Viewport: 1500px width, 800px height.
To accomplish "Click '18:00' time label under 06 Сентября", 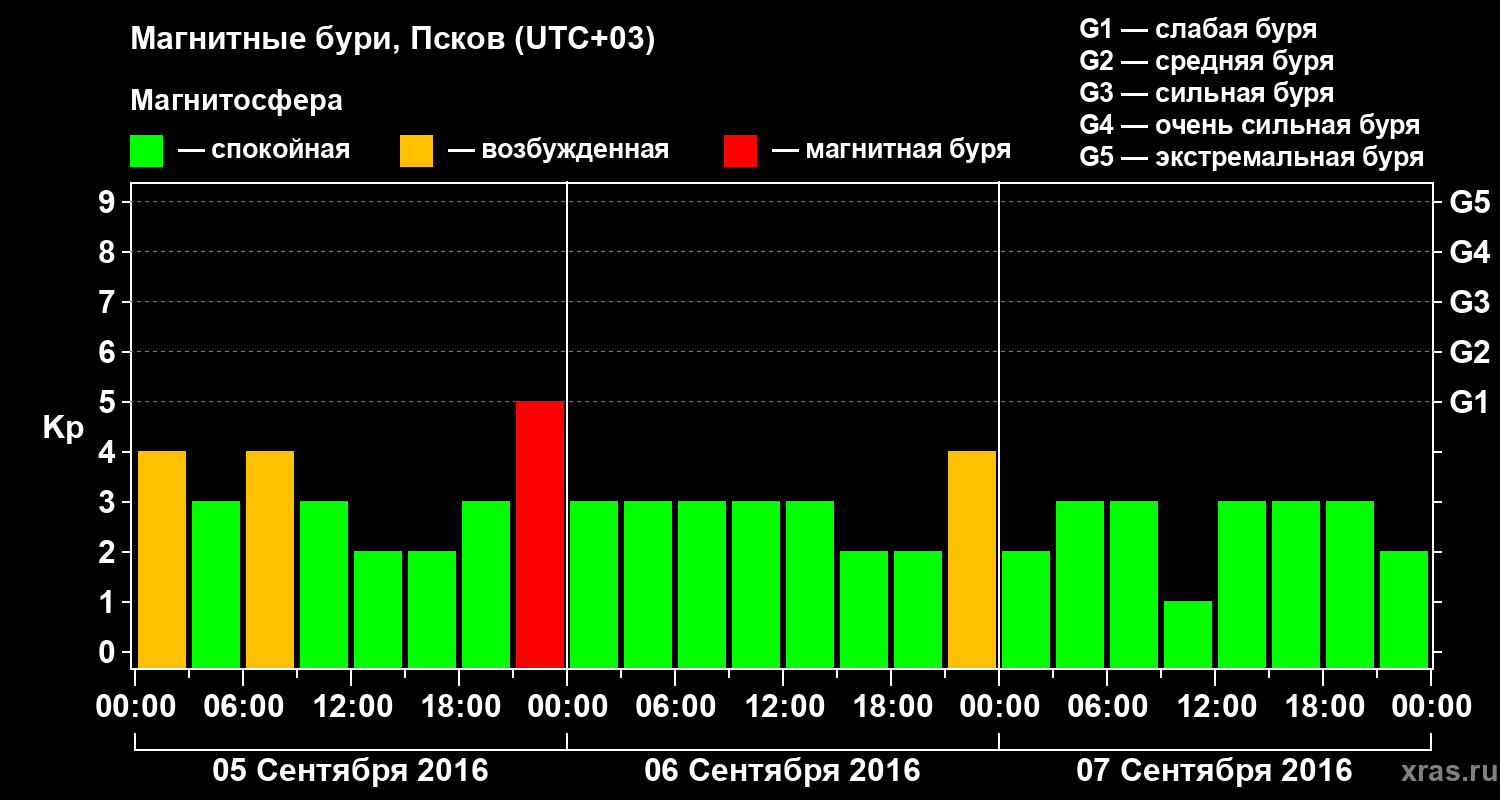I will (x=891, y=707).
